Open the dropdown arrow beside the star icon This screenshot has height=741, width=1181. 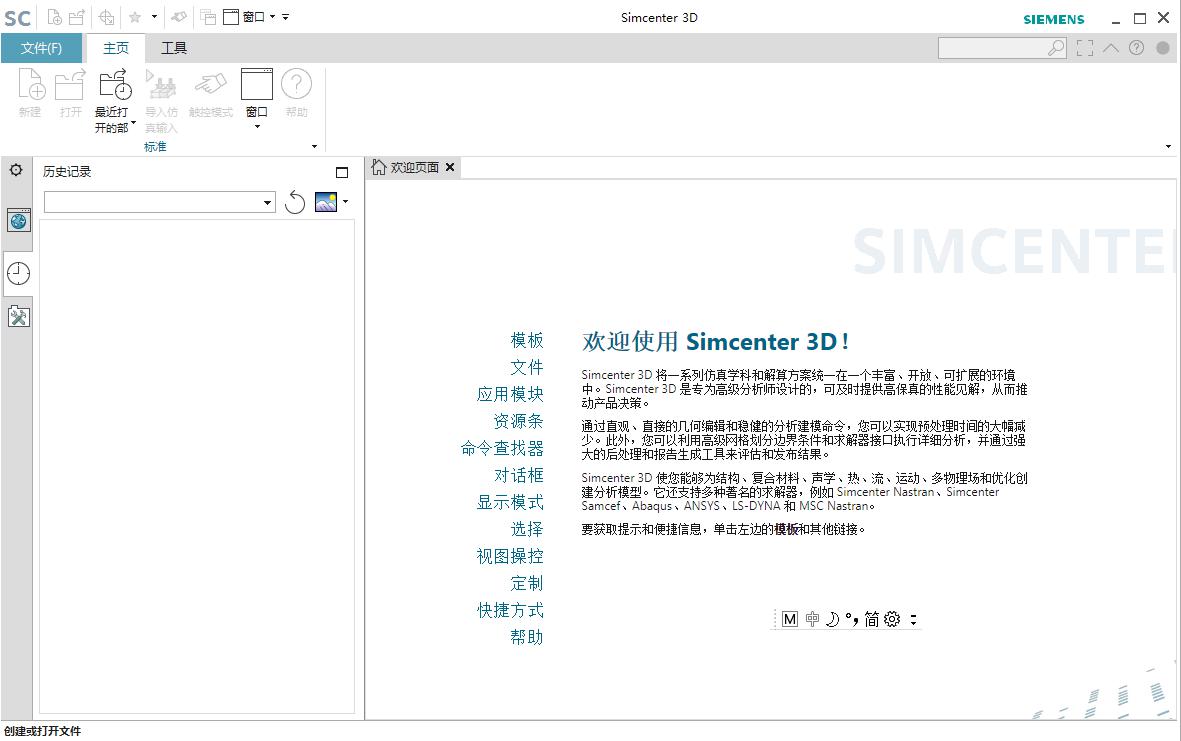tap(154, 17)
